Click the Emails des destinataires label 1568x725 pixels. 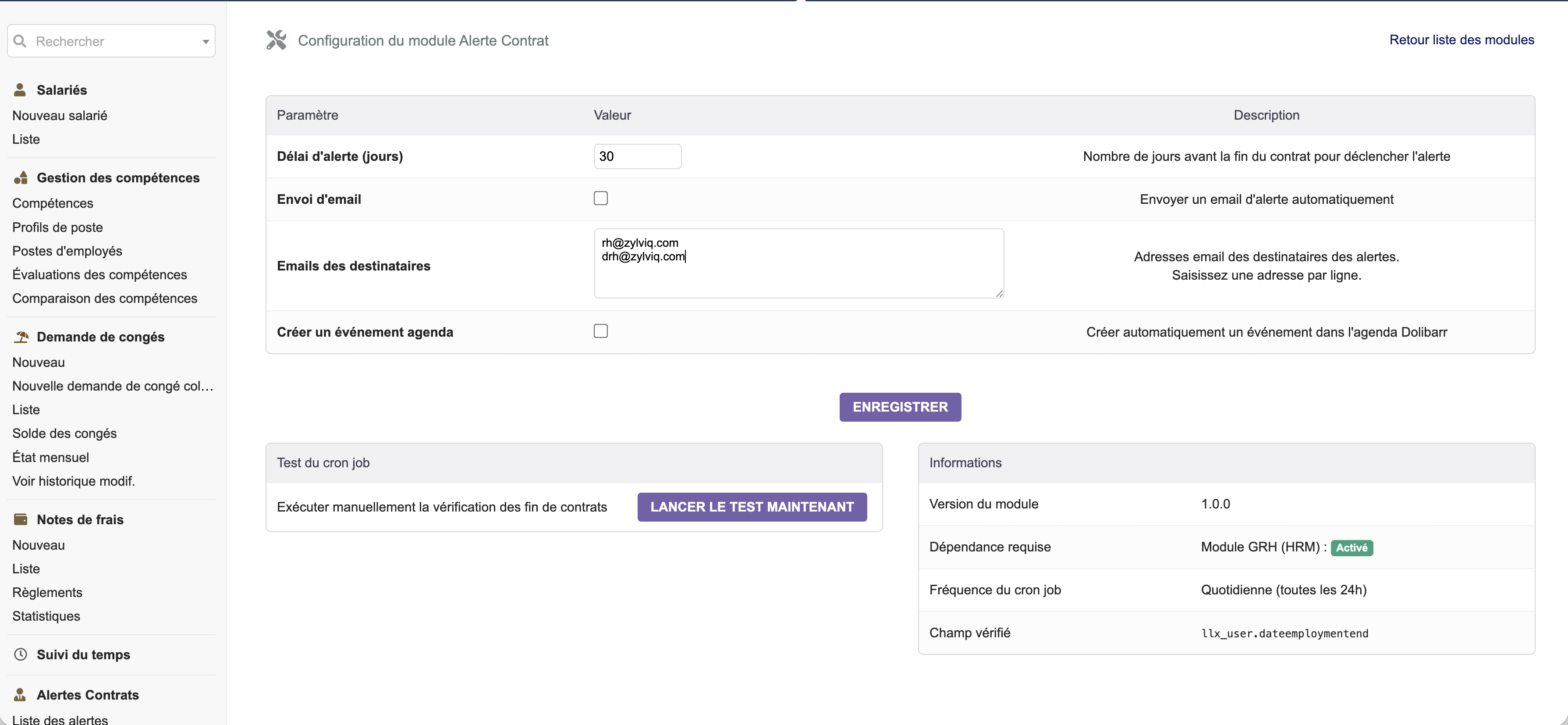pos(354,266)
